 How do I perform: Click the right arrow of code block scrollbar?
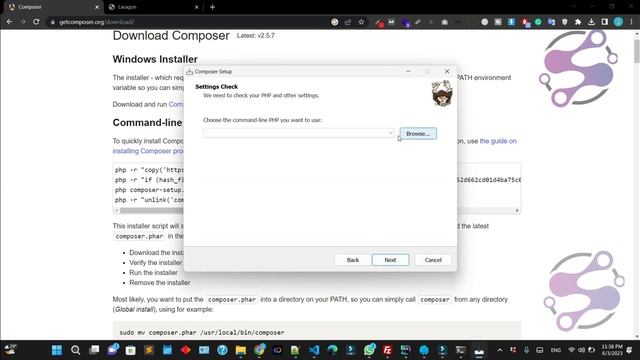point(517,211)
